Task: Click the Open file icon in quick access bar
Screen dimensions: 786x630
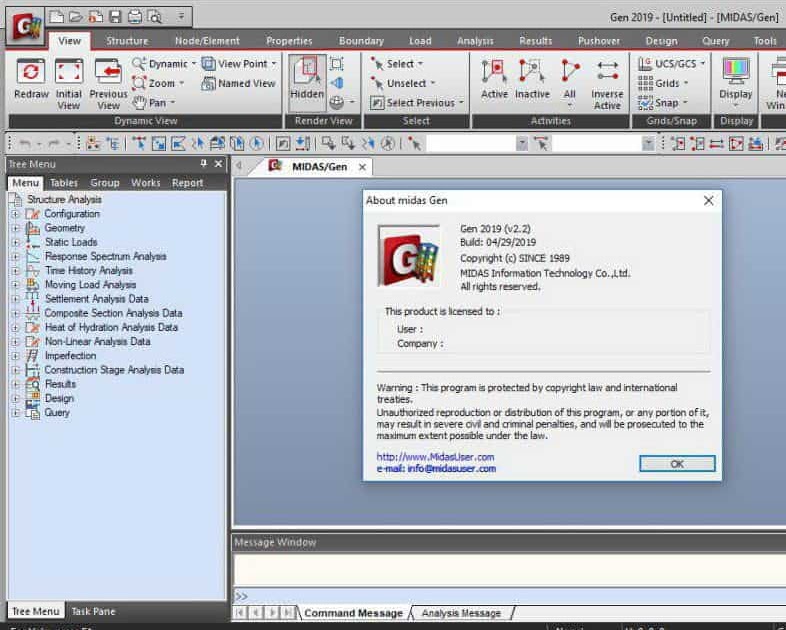Action: click(x=76, y=17)
